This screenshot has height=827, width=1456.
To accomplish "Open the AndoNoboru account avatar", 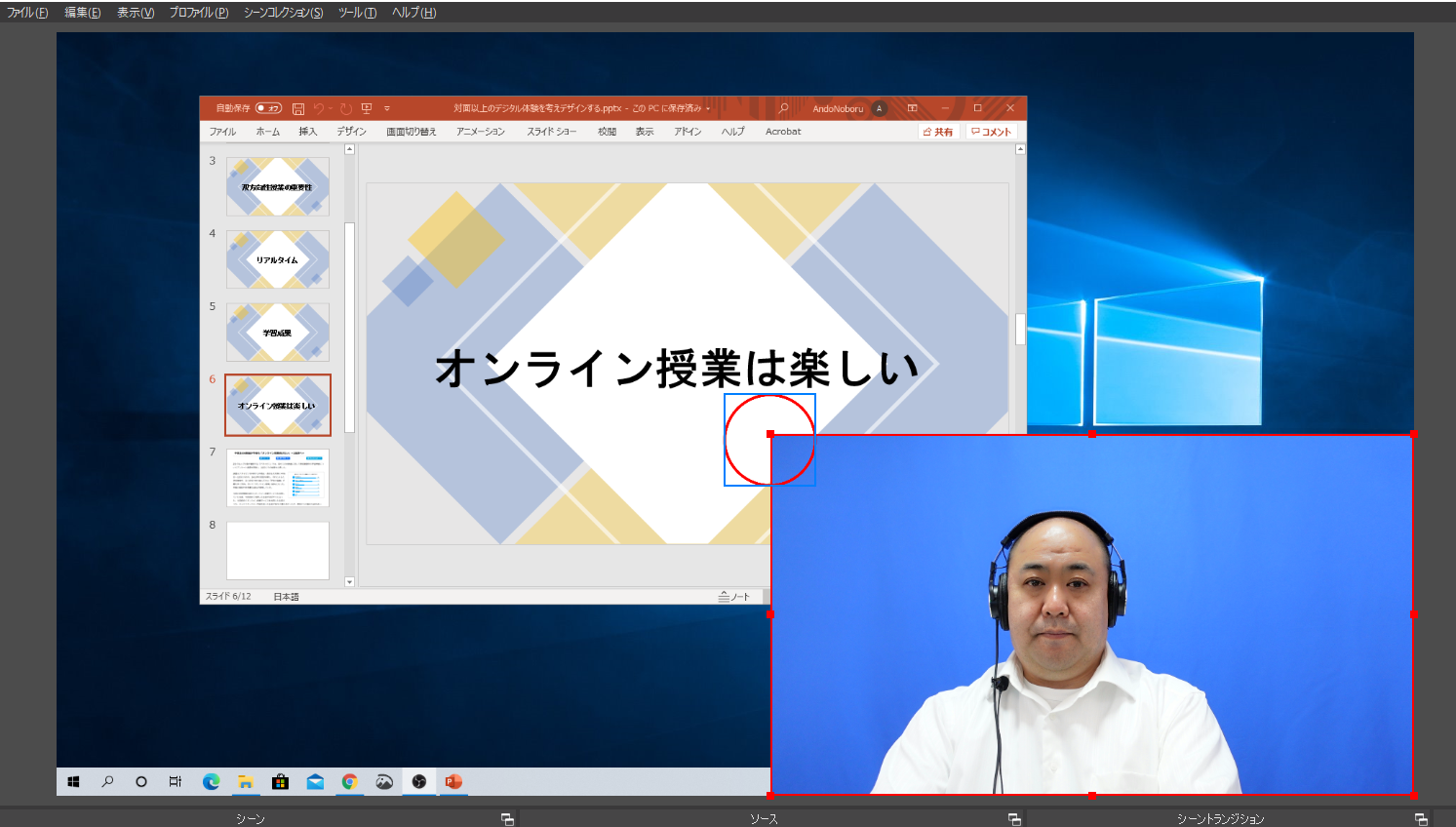I will (879, 108).
